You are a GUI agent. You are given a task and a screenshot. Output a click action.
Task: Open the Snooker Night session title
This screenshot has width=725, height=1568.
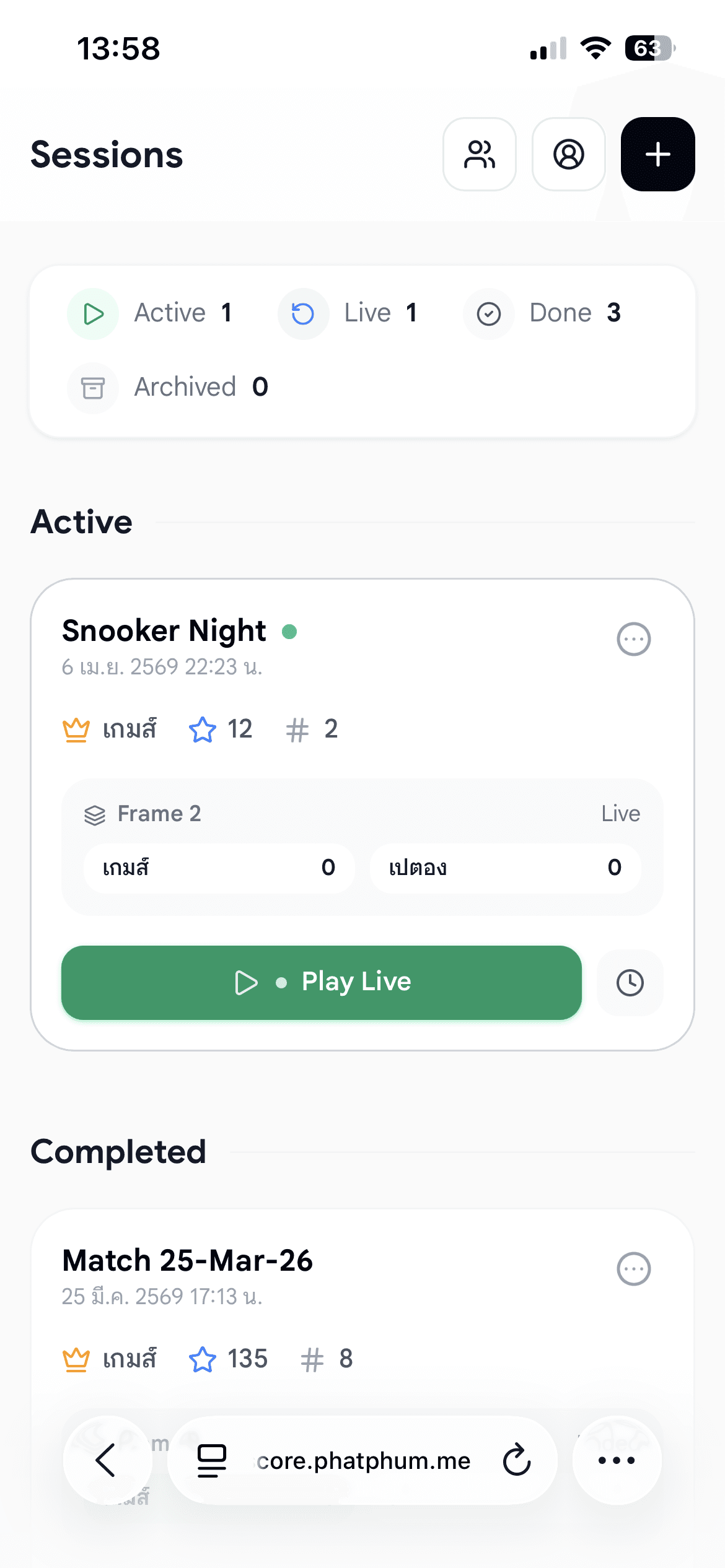(164, 631)
